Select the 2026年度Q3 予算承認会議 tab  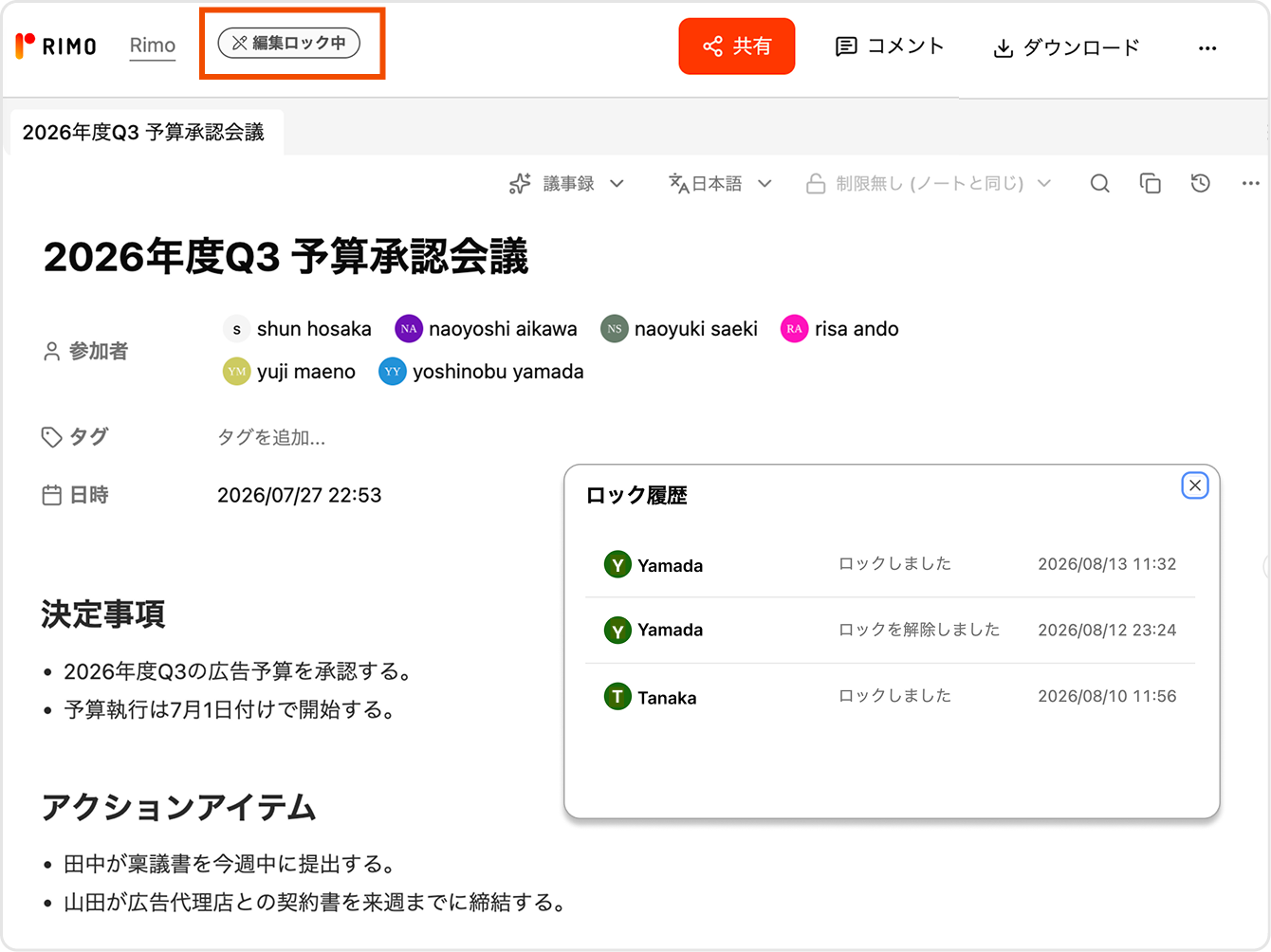coord(143,132)
